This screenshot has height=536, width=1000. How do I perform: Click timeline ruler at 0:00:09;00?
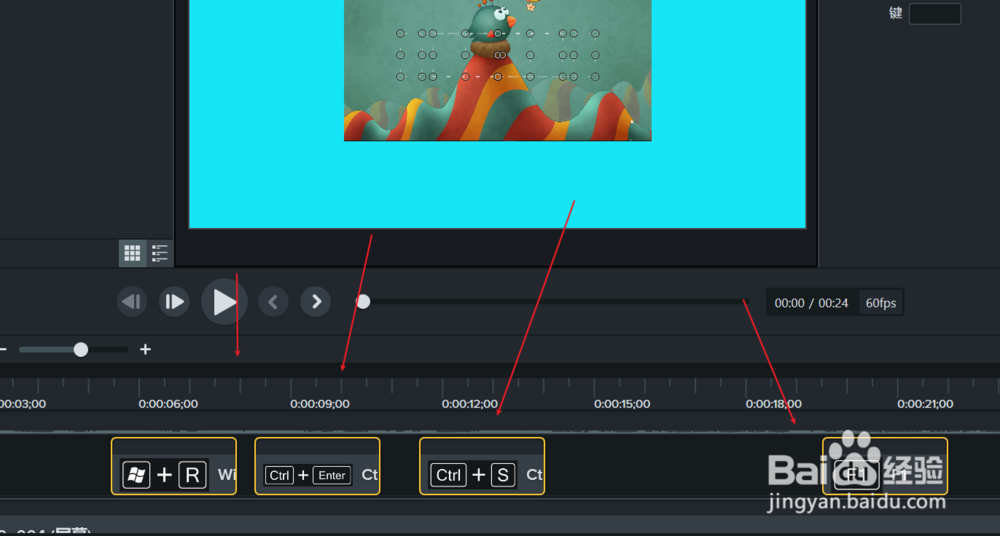(320, 404)
